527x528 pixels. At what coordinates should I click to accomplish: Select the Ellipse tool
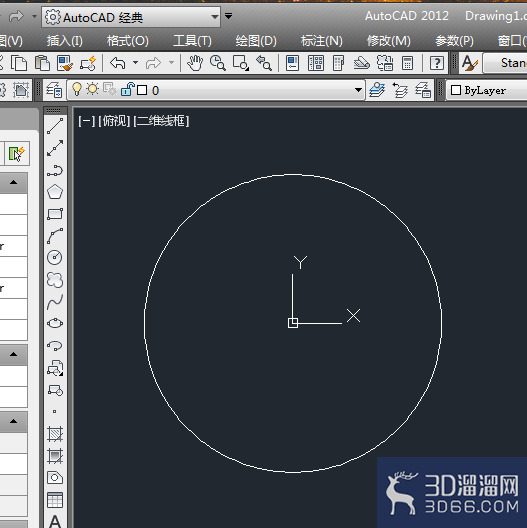pyautogui.click(x=55, y=324)
